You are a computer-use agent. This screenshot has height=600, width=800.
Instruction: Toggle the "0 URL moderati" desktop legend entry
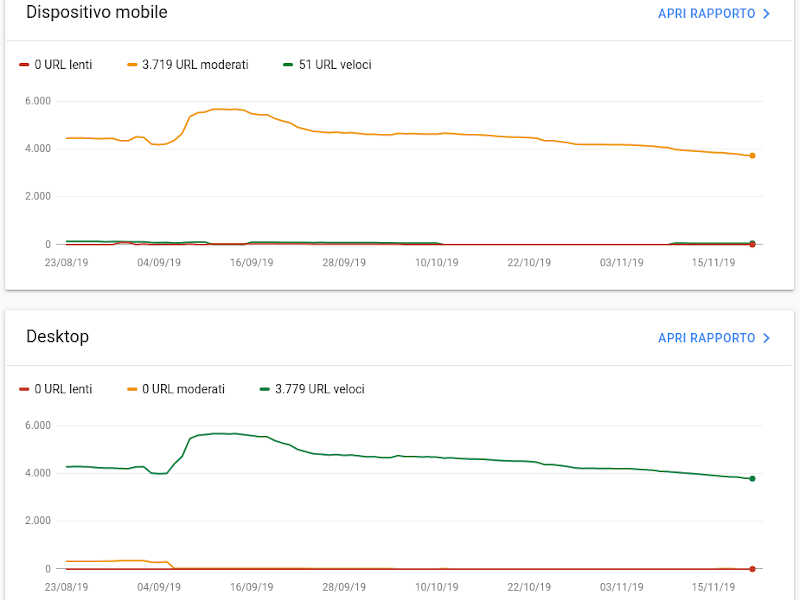(x=176, y=389)
